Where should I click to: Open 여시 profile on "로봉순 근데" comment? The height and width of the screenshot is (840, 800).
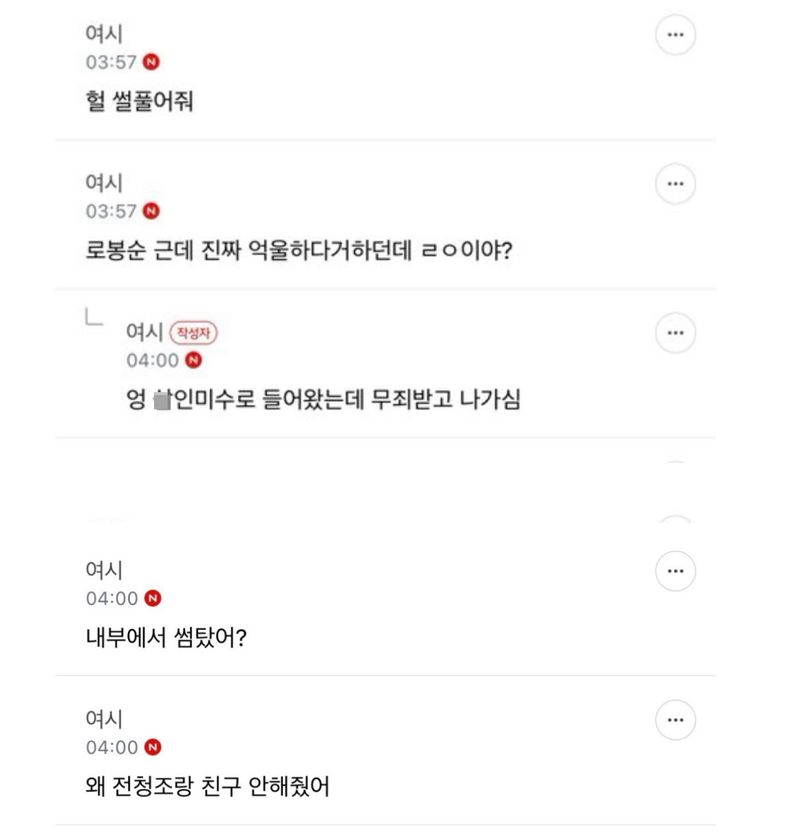point(105,183)
